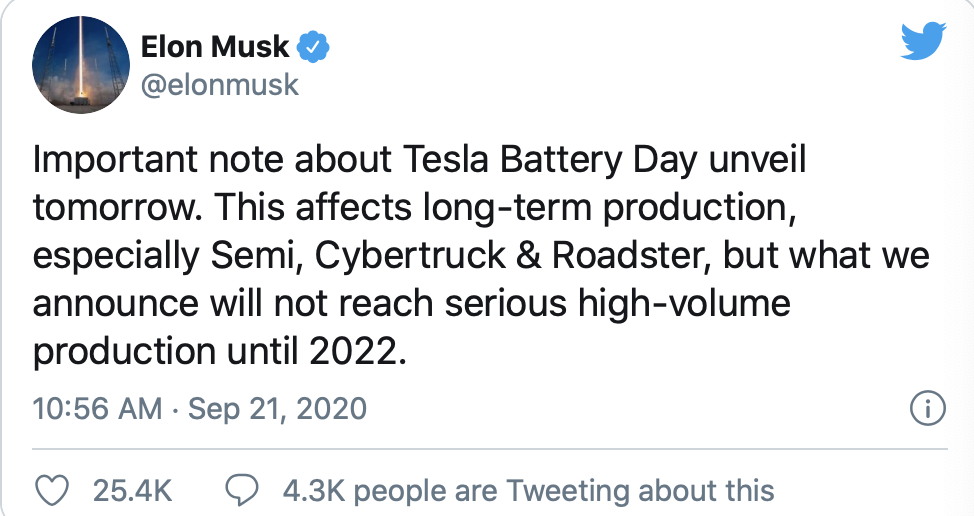The width and height of the screenshot is (974, 516).
Task: Open the Elon Musk display name
Action: click(x=215, y=47)
